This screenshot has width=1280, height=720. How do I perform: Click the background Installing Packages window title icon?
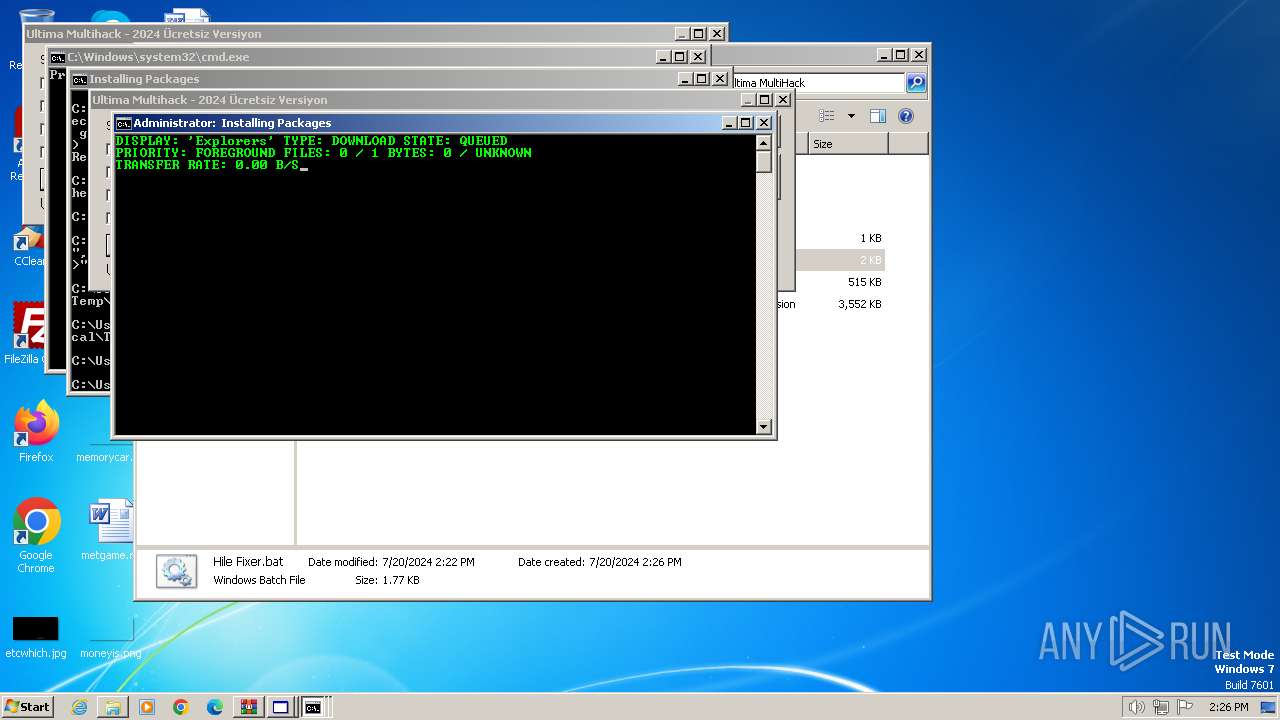(80, 79)
